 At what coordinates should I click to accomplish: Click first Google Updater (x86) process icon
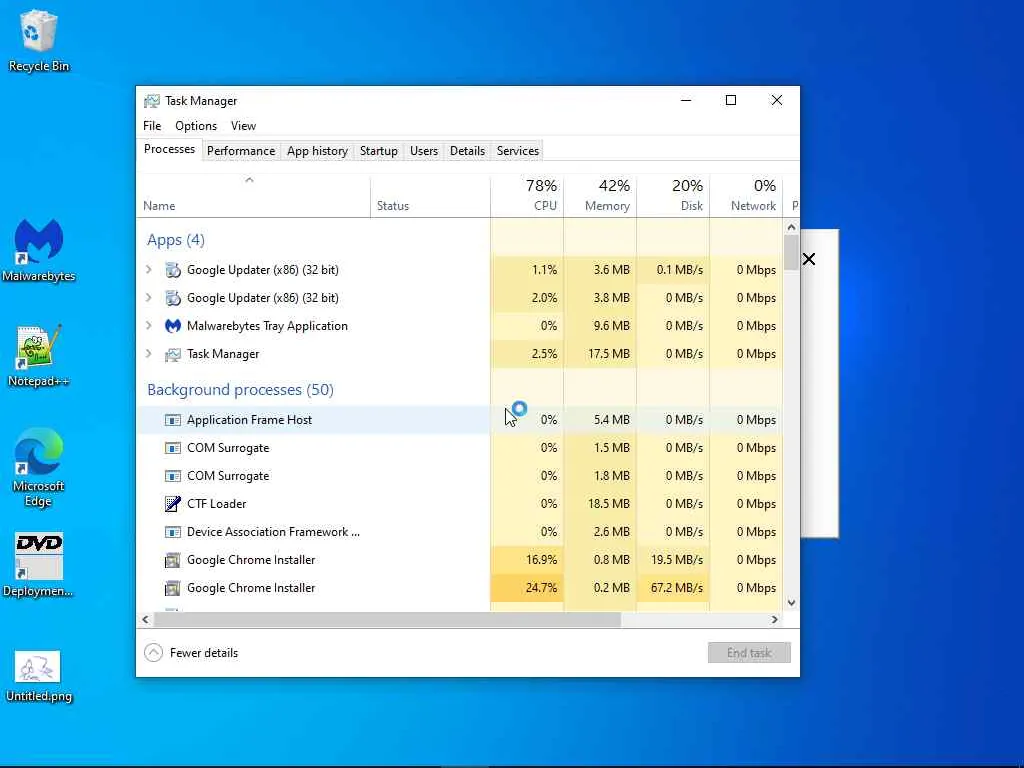[172, 270]
